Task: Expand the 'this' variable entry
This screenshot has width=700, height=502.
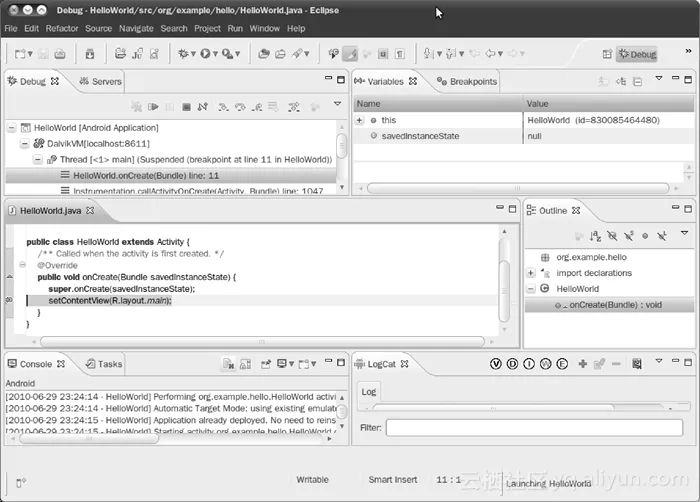Action: click(360, 120)
